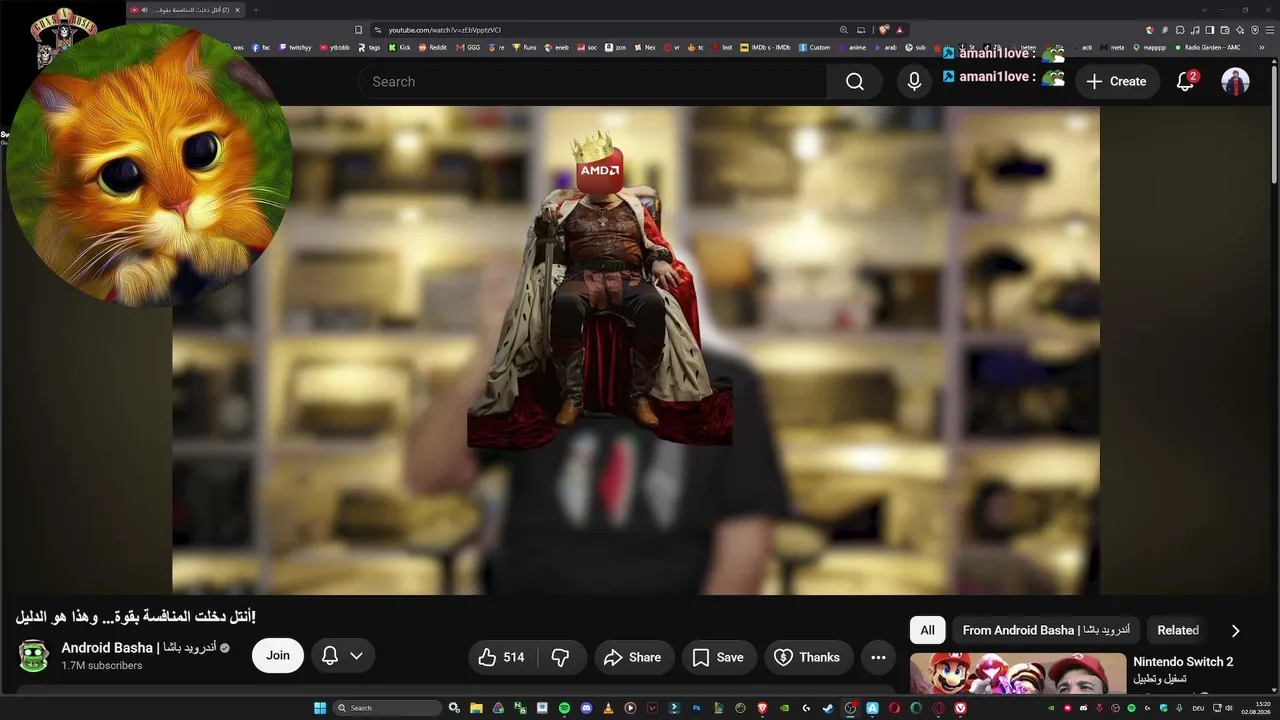Open clock and date in system tray

1255,708
